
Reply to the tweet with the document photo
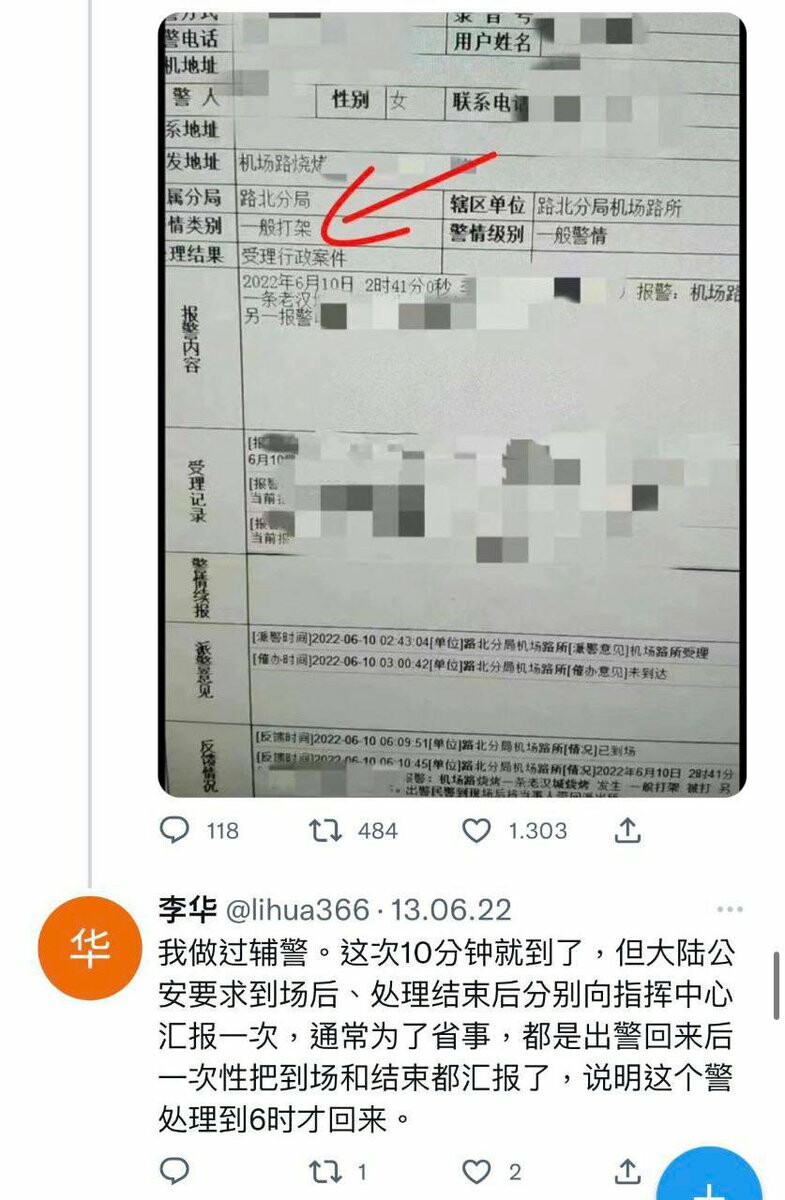pos(175,830)
